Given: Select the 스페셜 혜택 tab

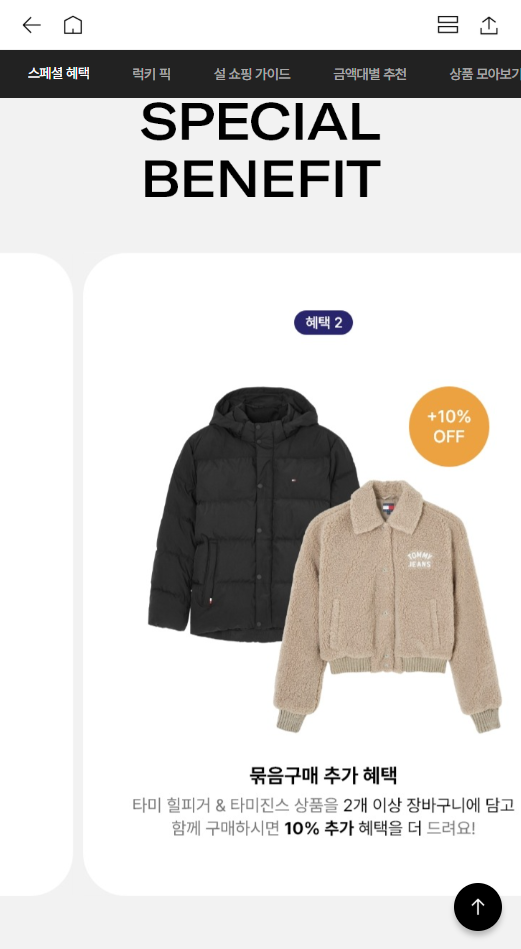Looking at the screenshot, I should [x=59, y=74].
